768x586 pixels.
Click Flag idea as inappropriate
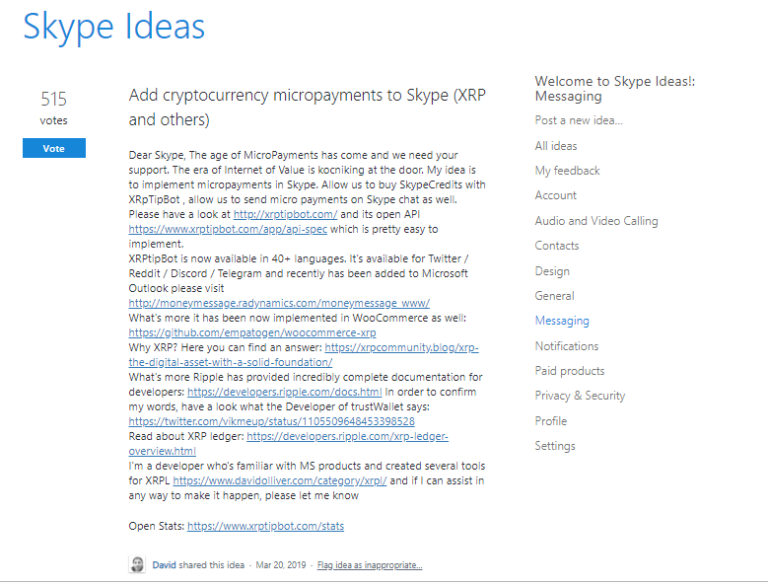[369, 566]
